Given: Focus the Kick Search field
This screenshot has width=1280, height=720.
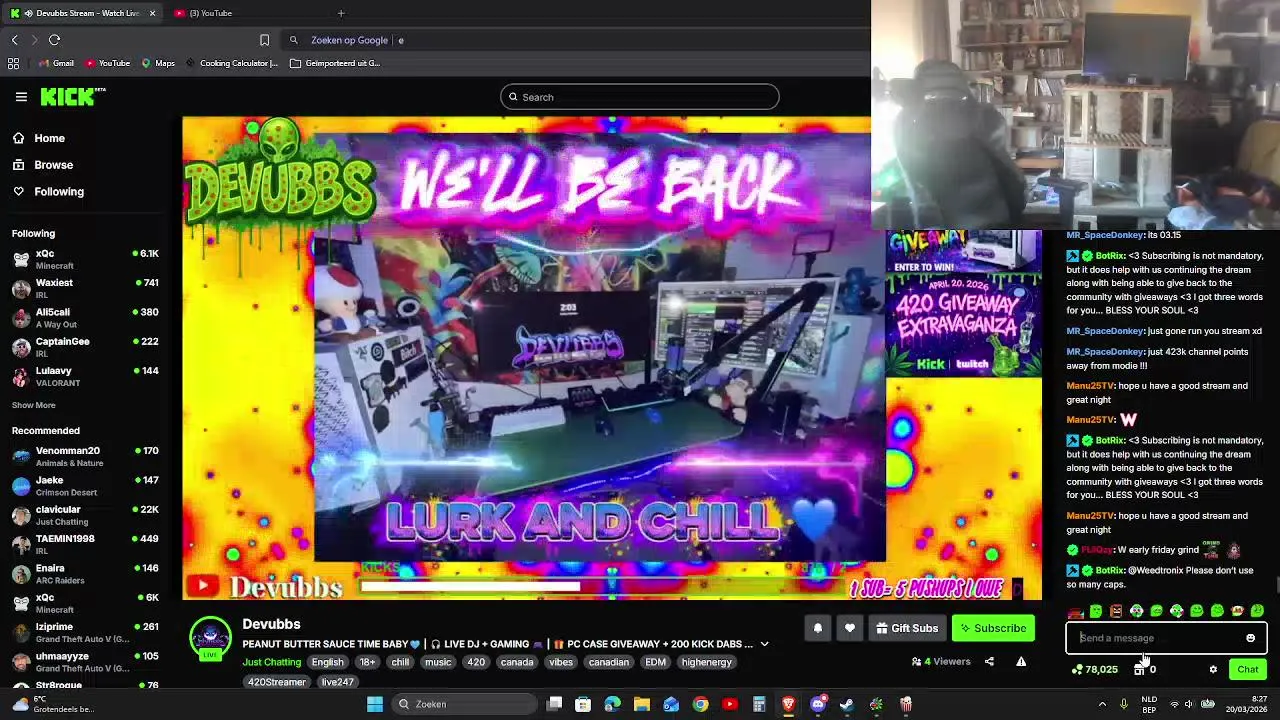Looking at the screenshot, I should point(640,97).
